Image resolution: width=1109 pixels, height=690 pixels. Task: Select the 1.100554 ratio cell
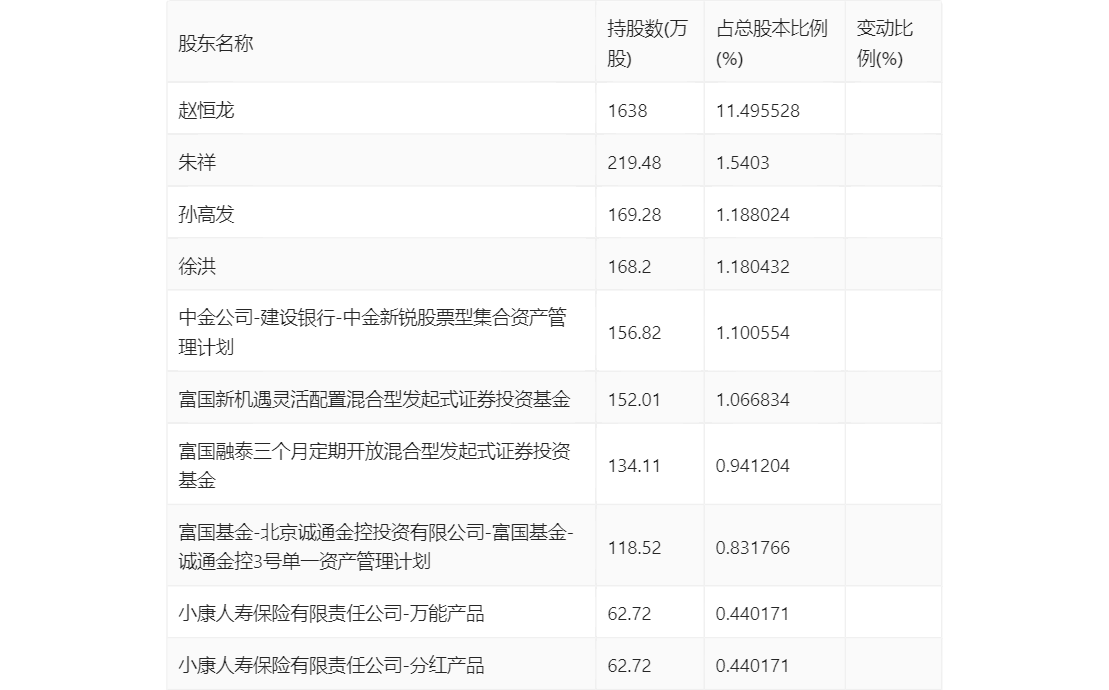click(x=752, y=332)
